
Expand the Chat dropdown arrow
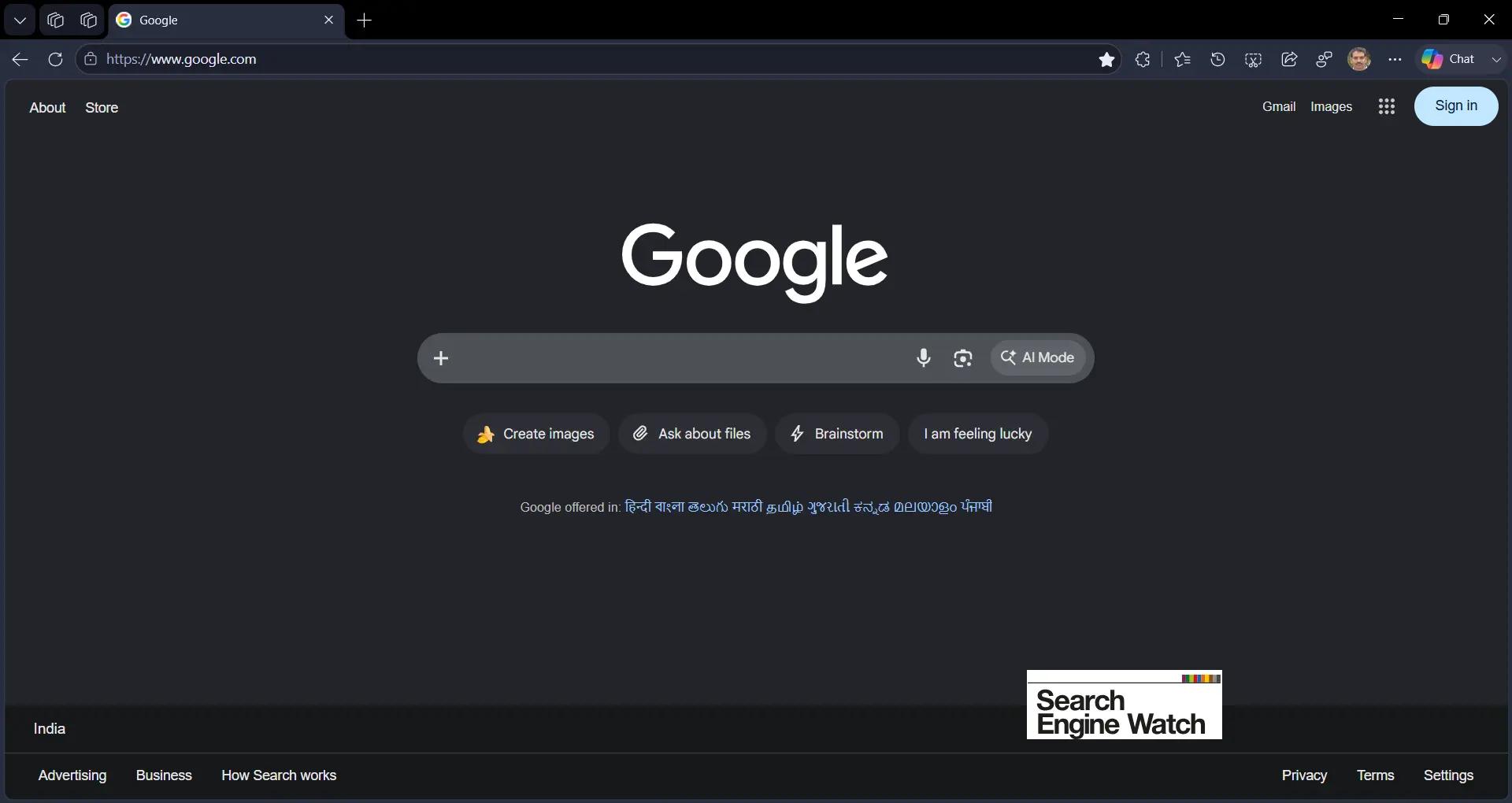point(1496,59)
